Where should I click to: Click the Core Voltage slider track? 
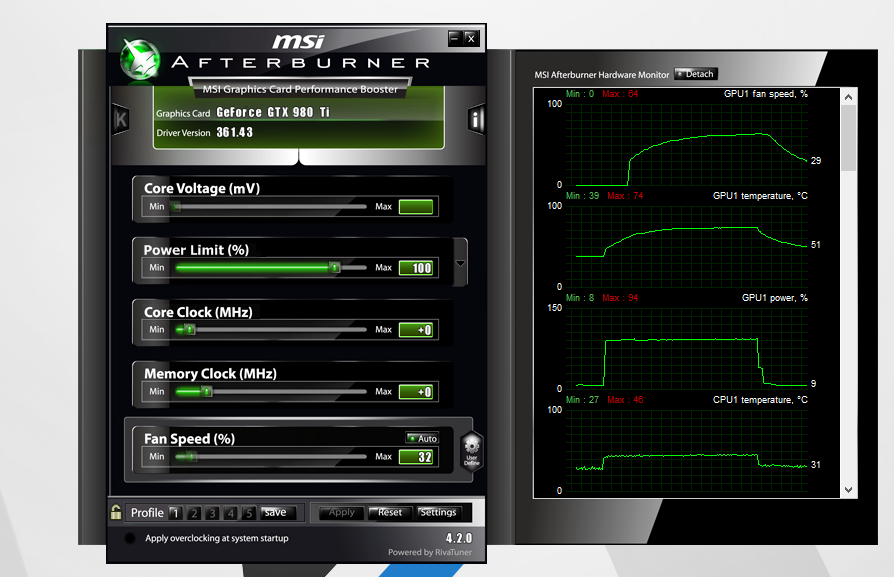(x=271, y=206)
